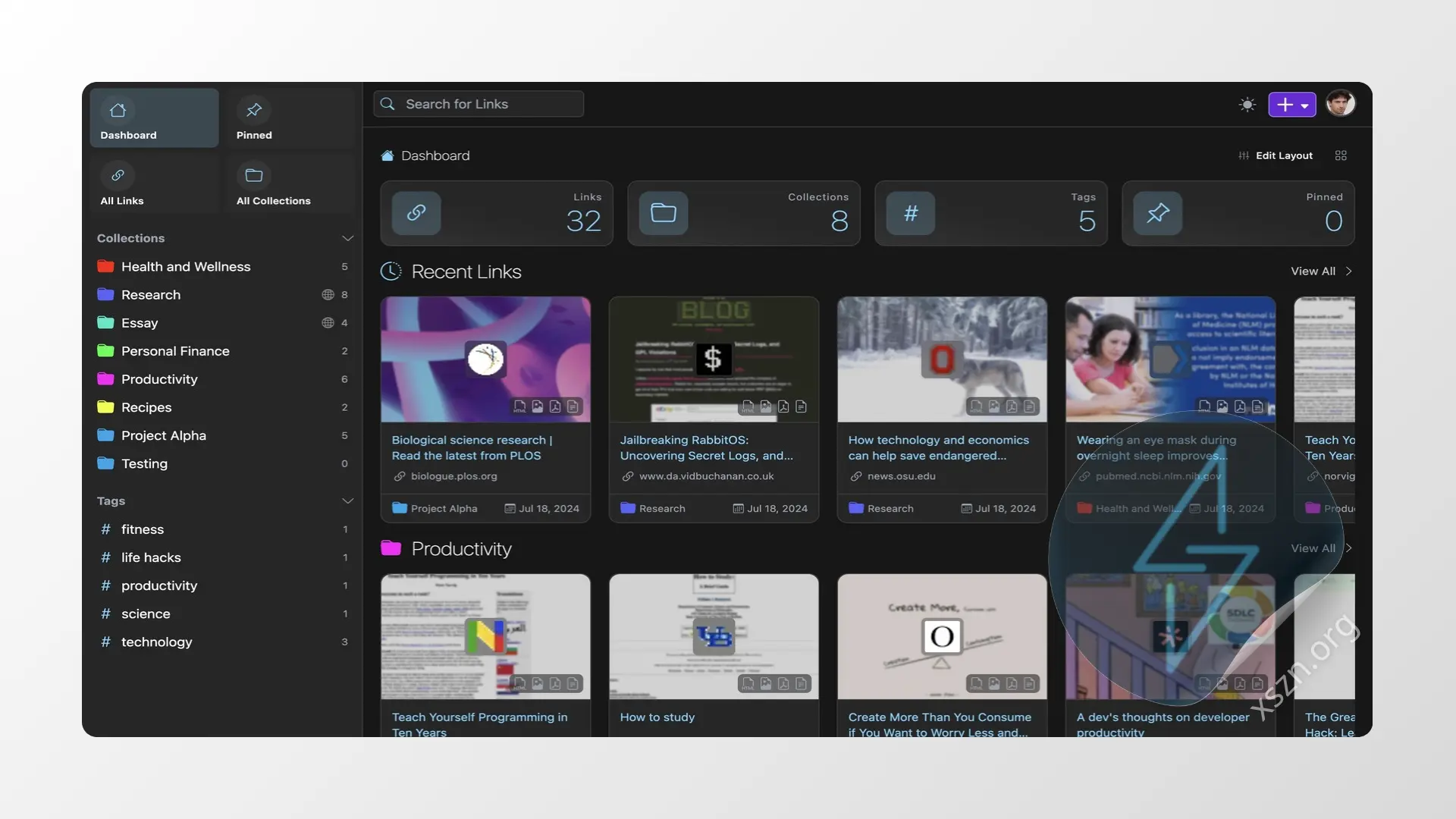Viewport: 1456px width, 819px height.
Task: Click www.da.vidbuchanan.co.uk URL
Action: click(706, 476)
